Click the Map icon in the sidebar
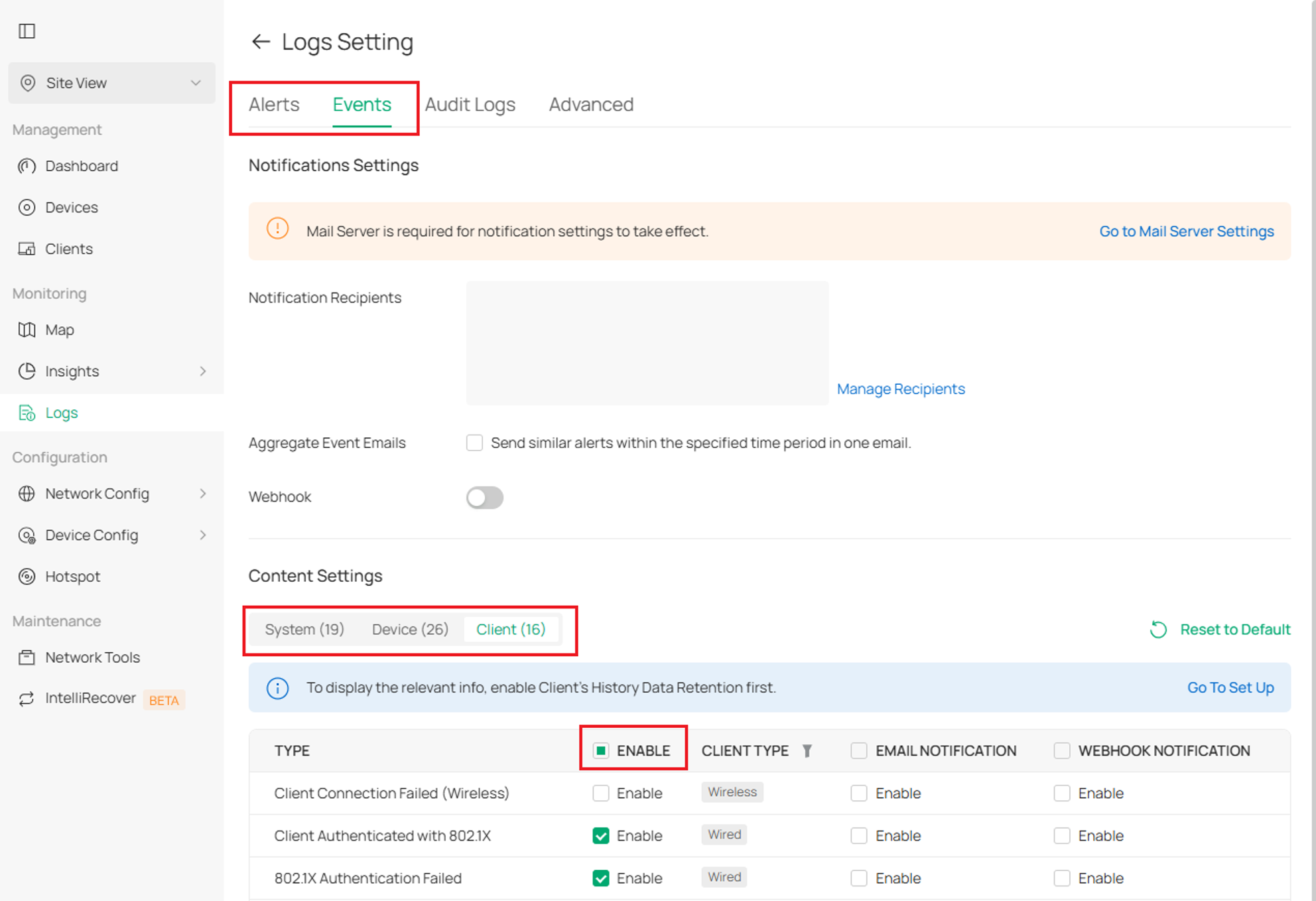This screenshot has height=901, width=1316. click(27, 330)
